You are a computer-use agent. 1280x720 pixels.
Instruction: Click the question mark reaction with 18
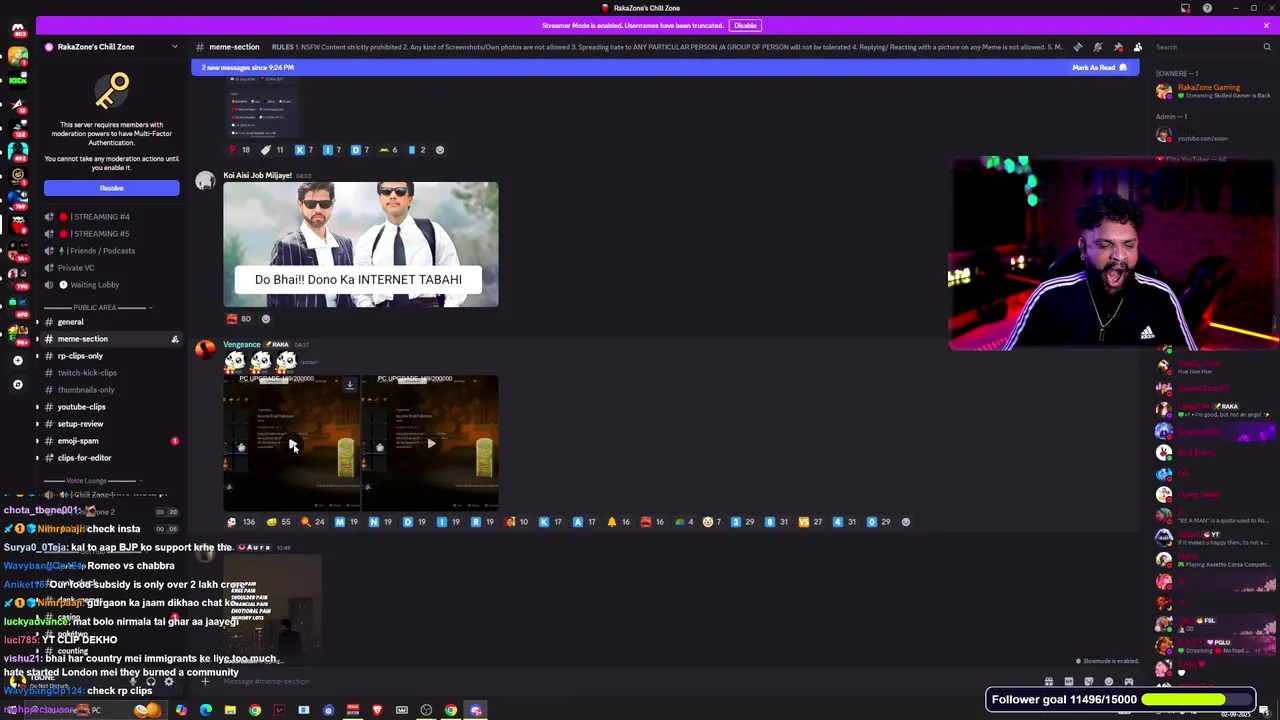pos(240,150)
